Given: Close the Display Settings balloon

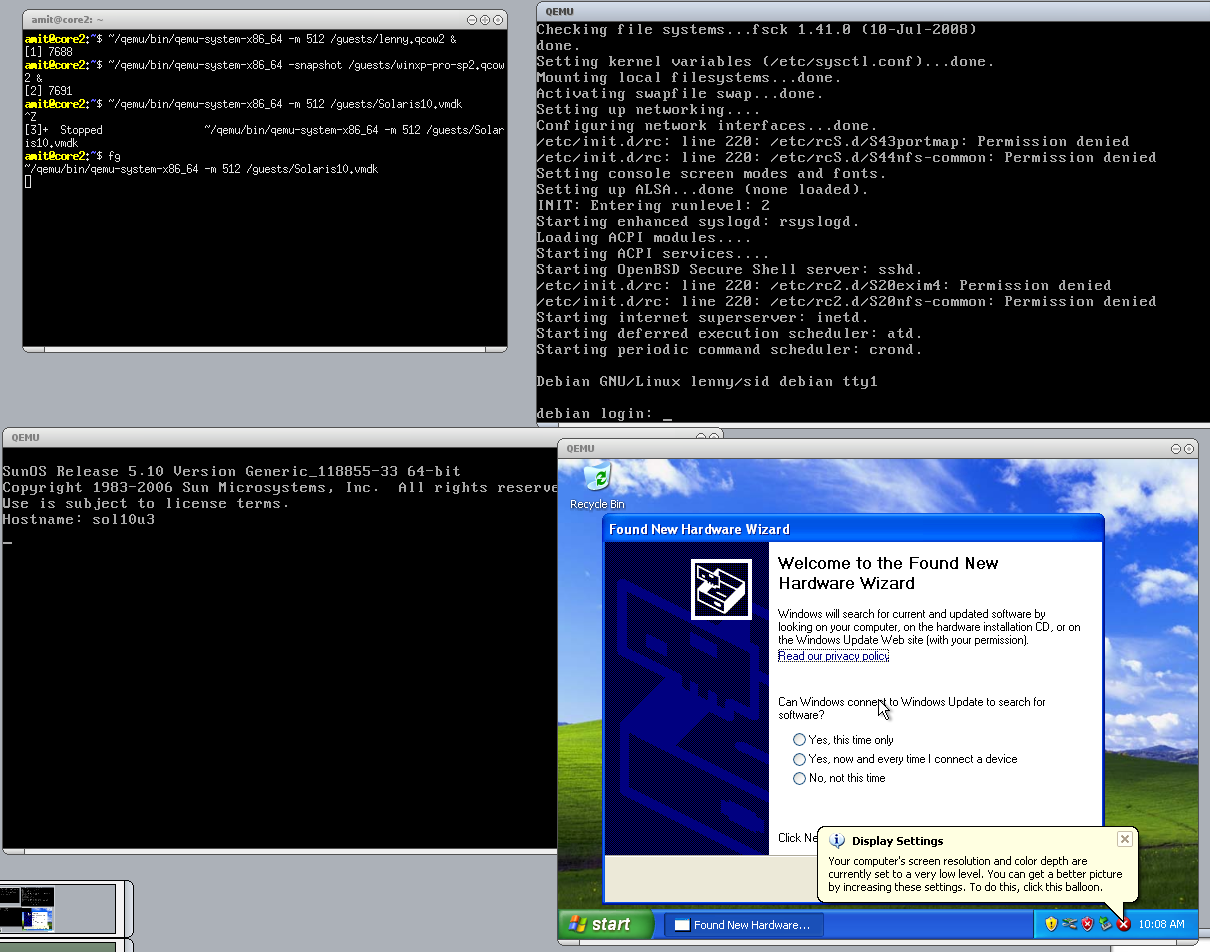Looking at the screenshot, I should [x=1124, y=839].
